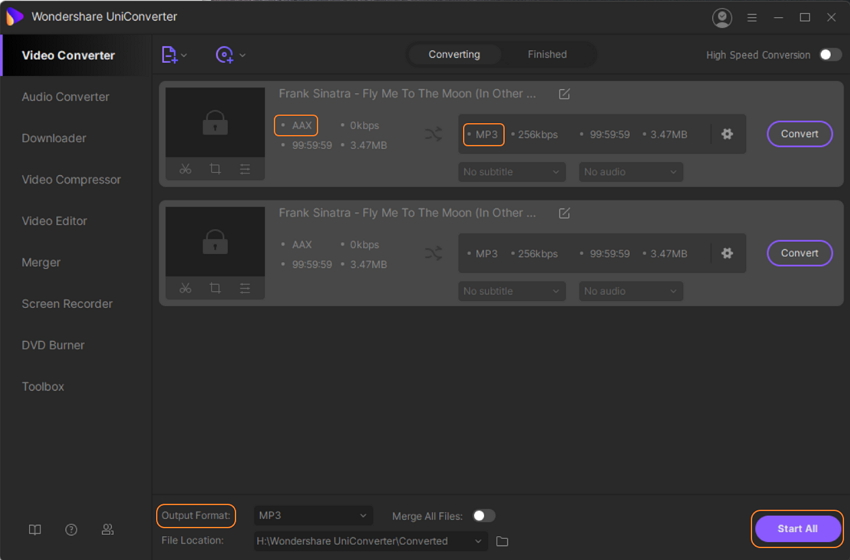Browse output folder with folder icon
The height and width of the screenshot is (560, 850).
(502, 541)
